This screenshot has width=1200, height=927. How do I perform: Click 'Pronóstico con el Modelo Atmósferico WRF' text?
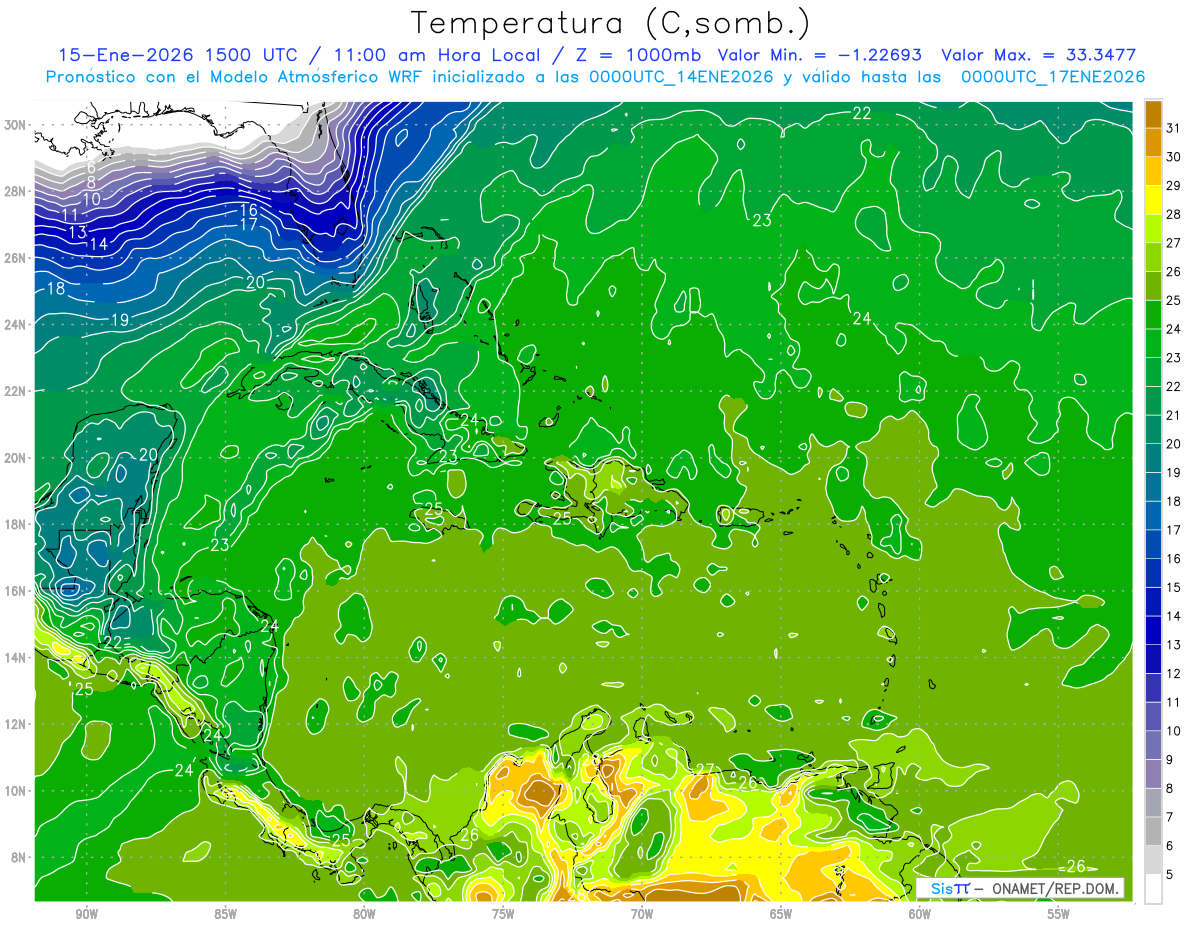pyautogui.click(x=234, y=77)
